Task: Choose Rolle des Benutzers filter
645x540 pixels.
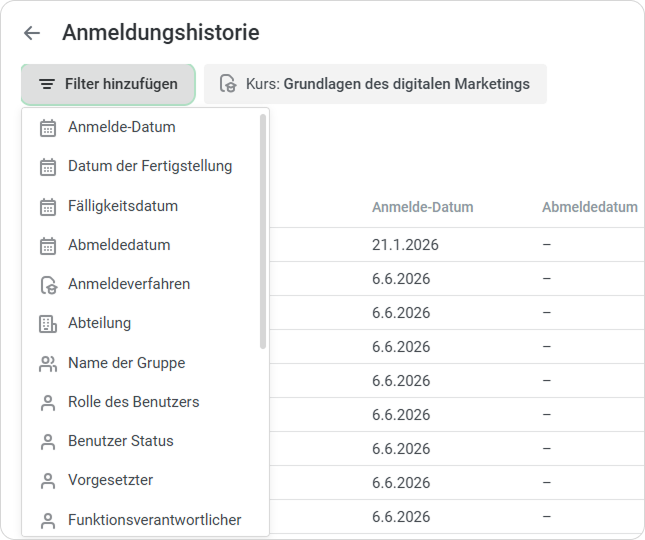Action: point(142,402)
